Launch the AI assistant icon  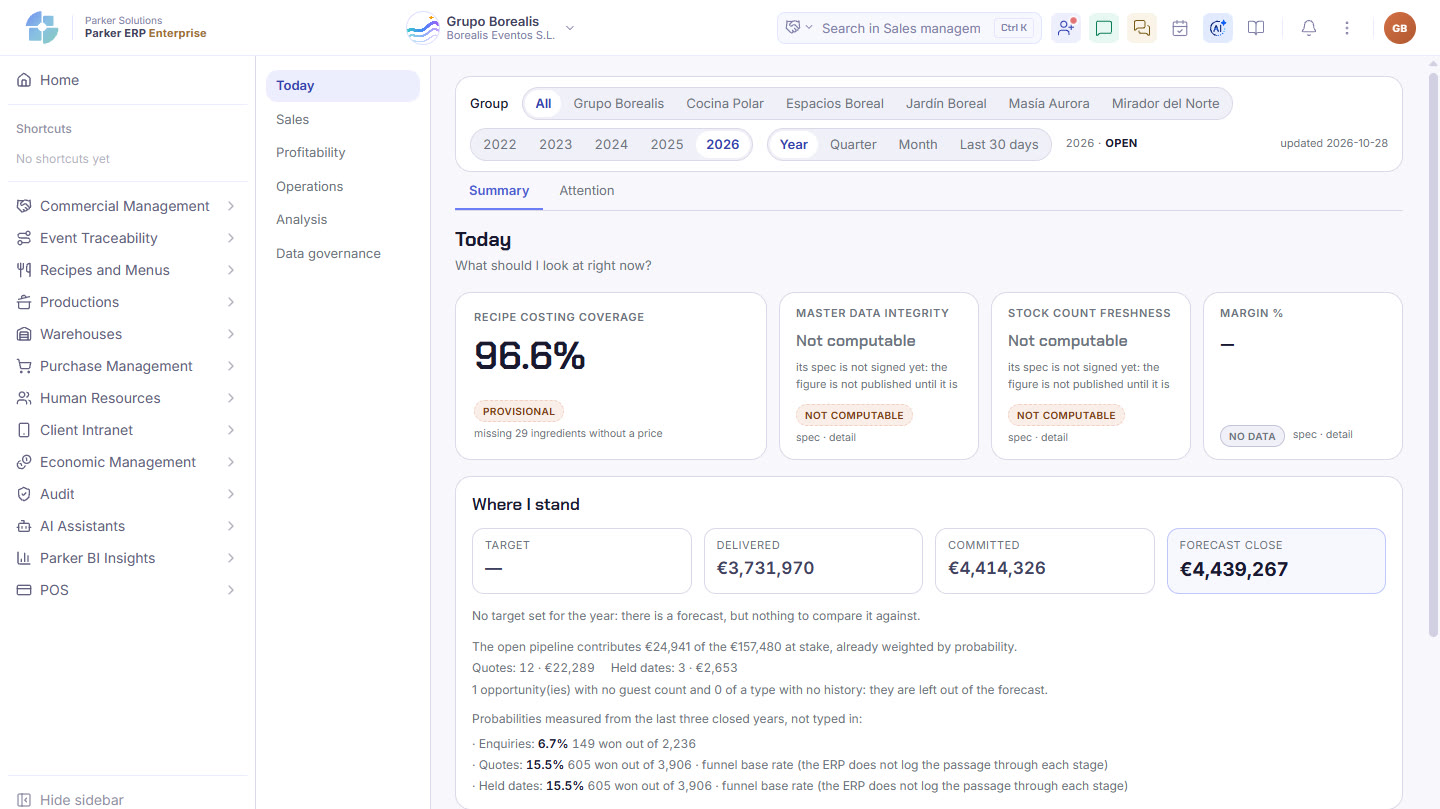(1218, 28)
